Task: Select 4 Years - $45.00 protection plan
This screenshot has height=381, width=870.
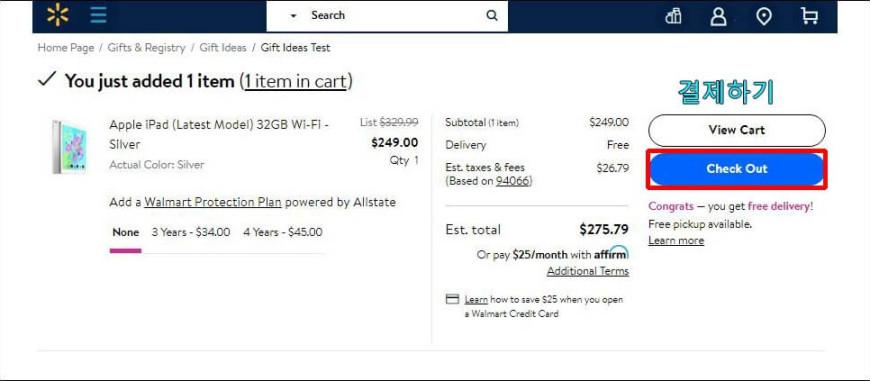Action: click(x=282, y=232)
